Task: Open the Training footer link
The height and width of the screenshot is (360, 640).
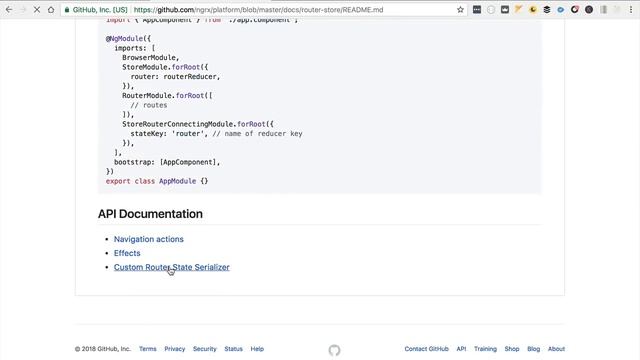Action: click(x=485, y=349)
